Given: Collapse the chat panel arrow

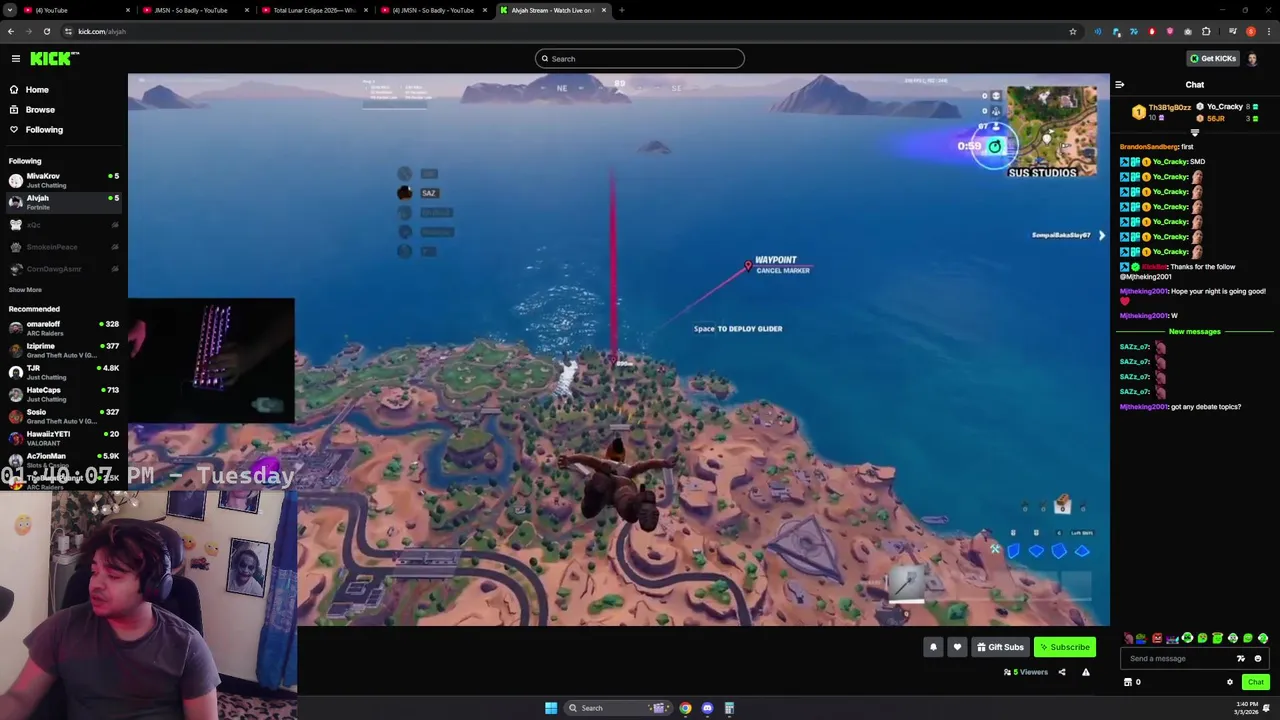Looking at the screenshot, I should [1119, 85].
